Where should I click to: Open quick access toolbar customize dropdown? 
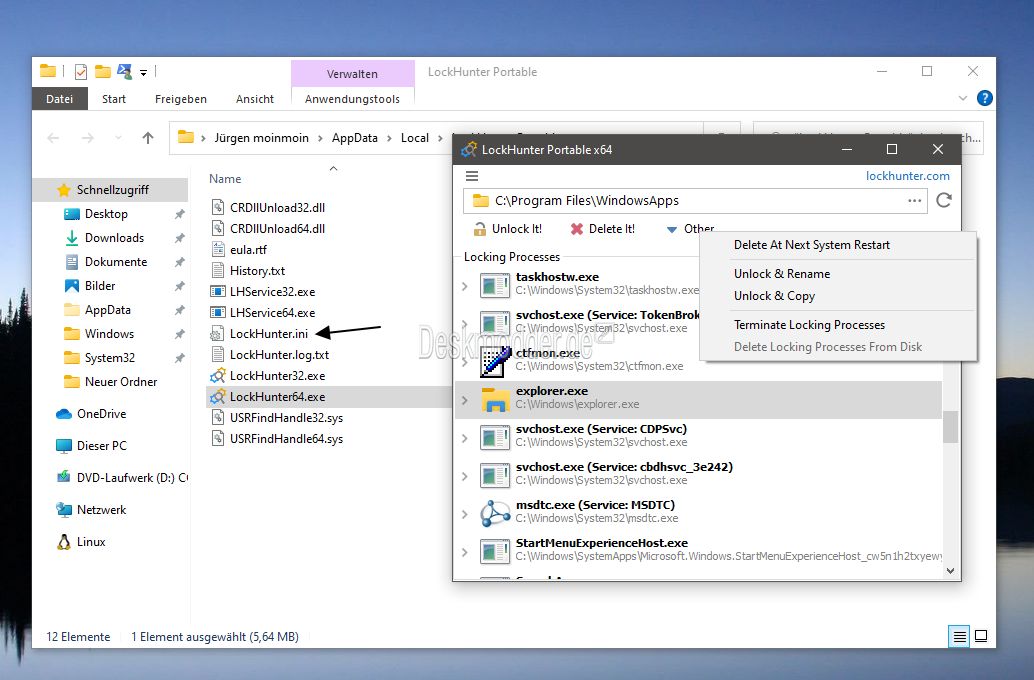pos(143,73)
